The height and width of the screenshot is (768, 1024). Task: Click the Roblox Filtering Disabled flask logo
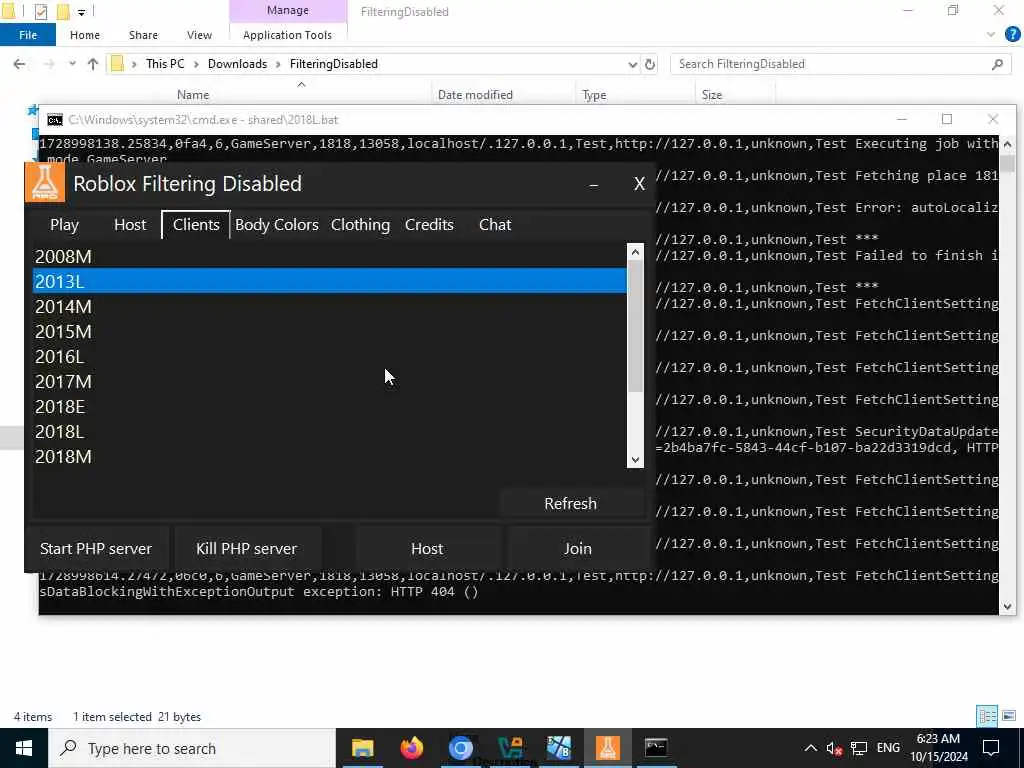(45, 182)
